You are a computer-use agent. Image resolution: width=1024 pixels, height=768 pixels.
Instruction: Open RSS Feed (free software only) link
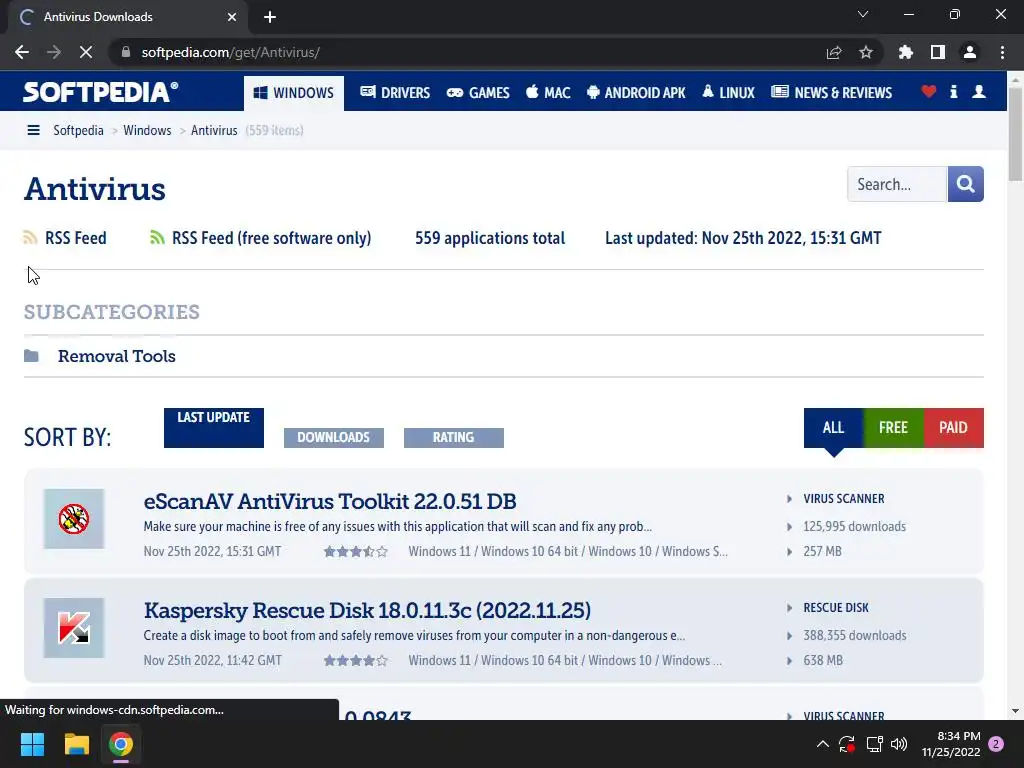click(x=272, y=238)
